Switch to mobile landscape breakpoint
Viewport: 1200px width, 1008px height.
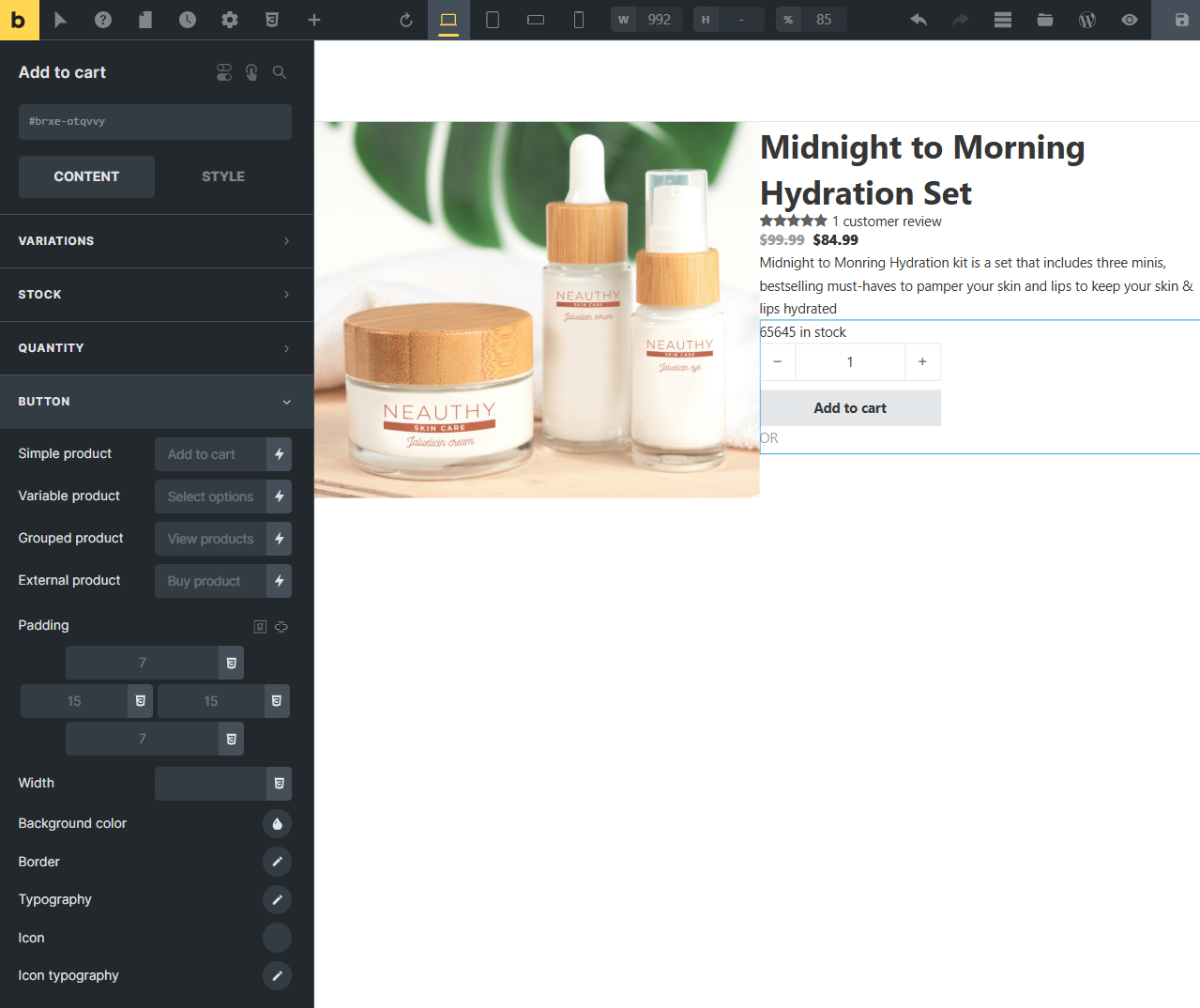536,20
